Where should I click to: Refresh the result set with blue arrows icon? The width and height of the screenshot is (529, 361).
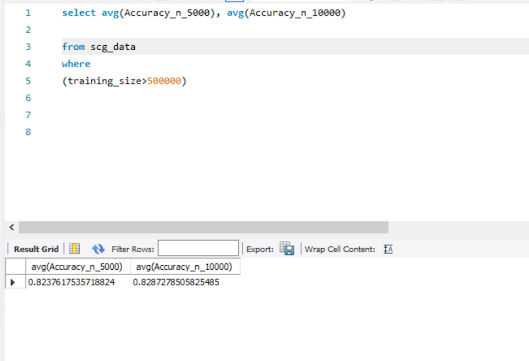[98, 249]
